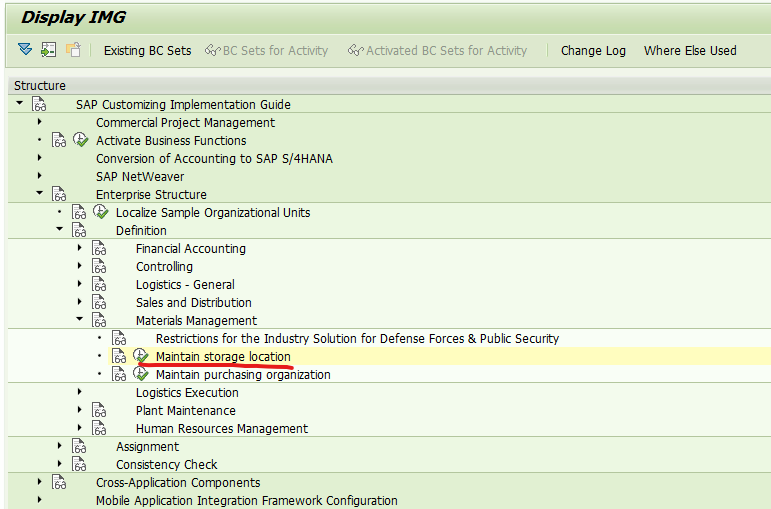771x509 pixels.
Task: Open documentation icon for SAP Customizing Implementation Guide
Action: 39,104
